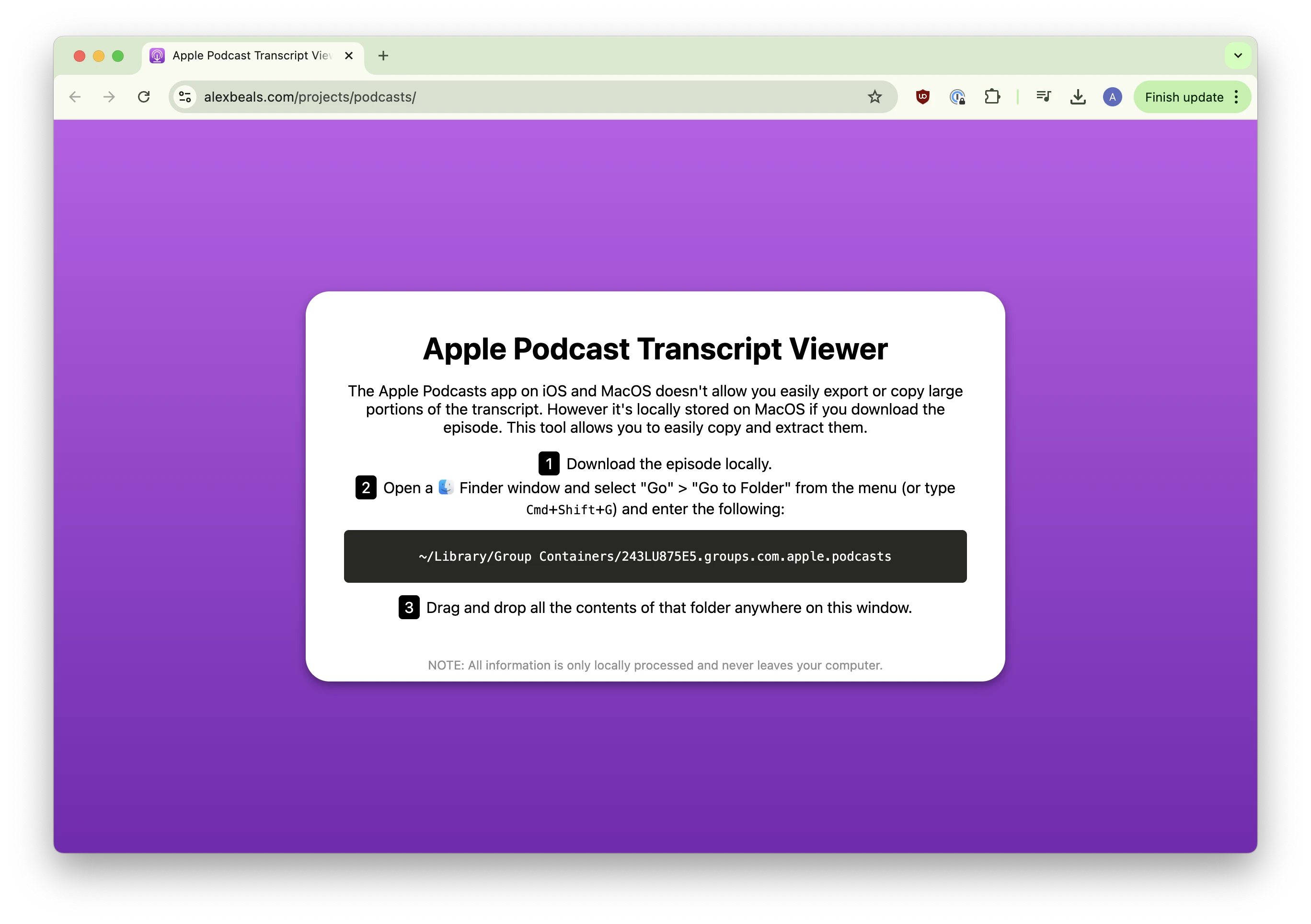Open the profile avatar A
The width and height of the screenshot is (1311, 924).
point(1112,97)
